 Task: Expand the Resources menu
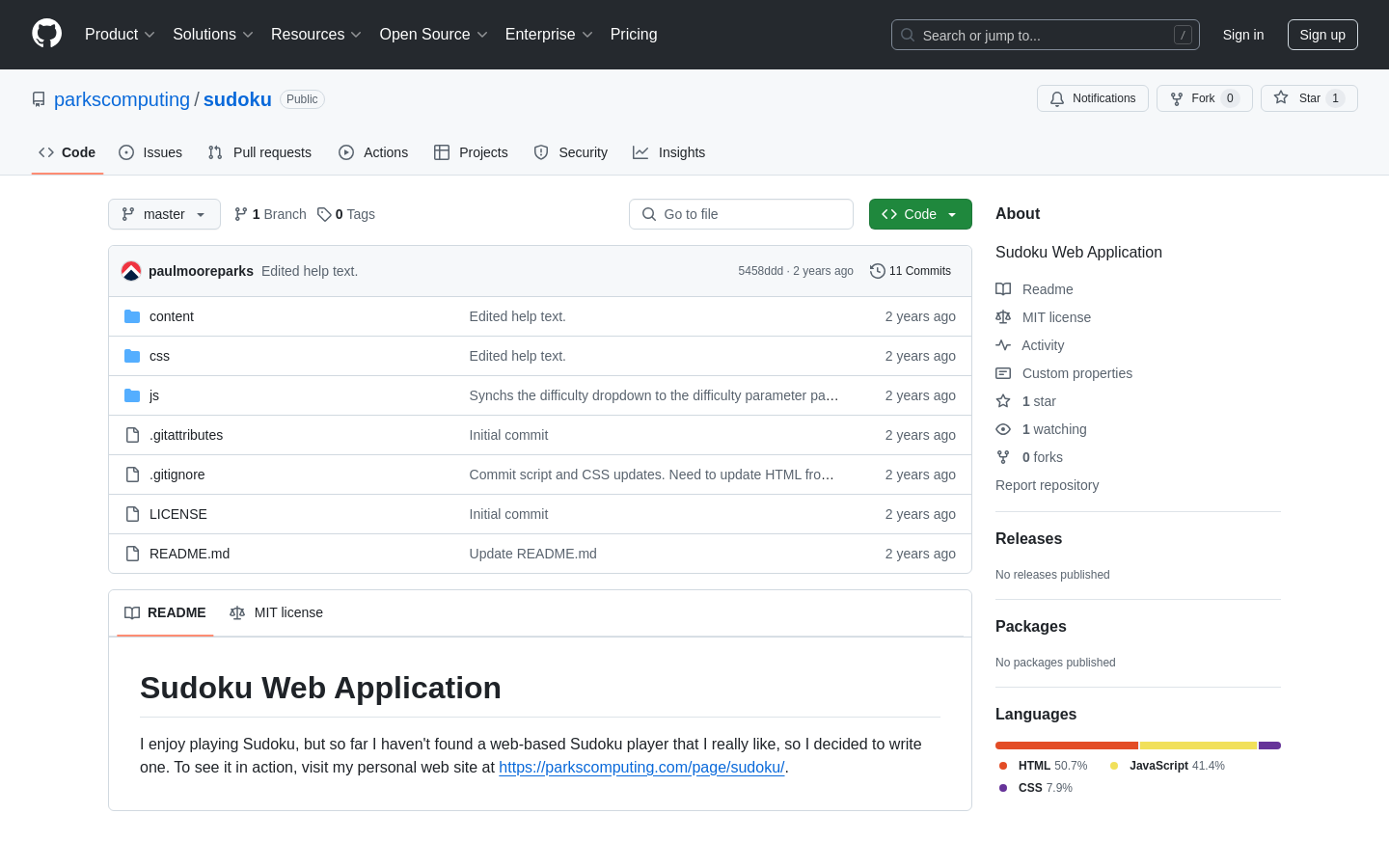316,35
